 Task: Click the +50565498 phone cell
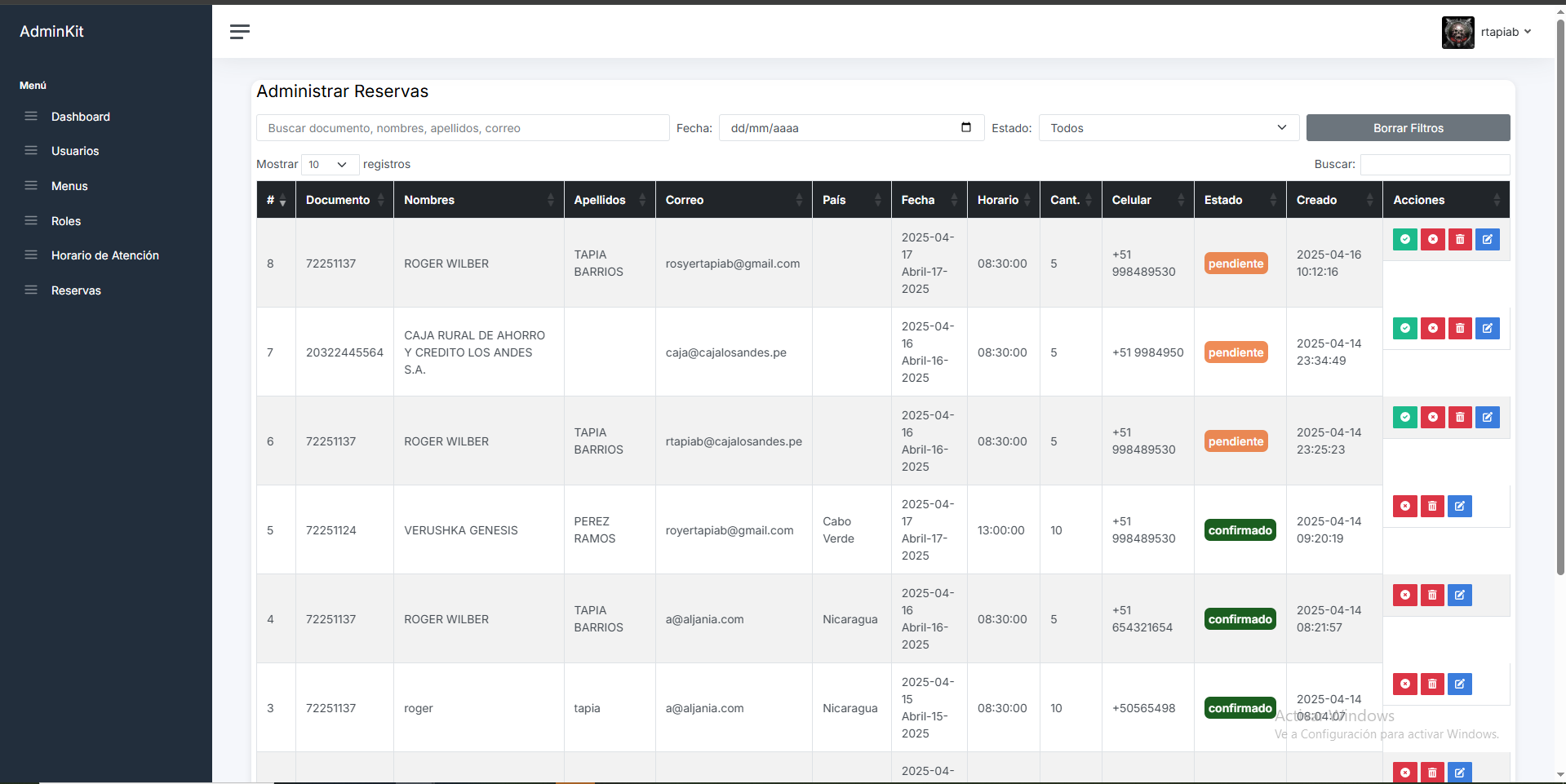tap(1147, 708)
